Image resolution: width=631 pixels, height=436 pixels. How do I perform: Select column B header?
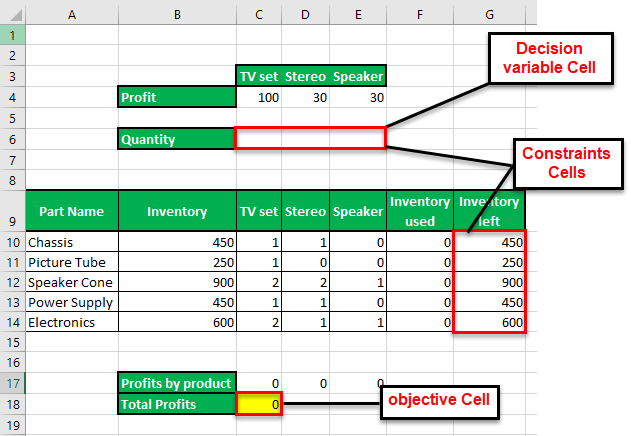(177, 15)
